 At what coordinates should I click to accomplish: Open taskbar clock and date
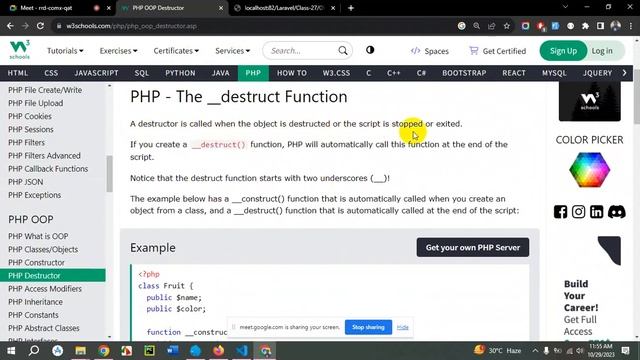[601, 351]
